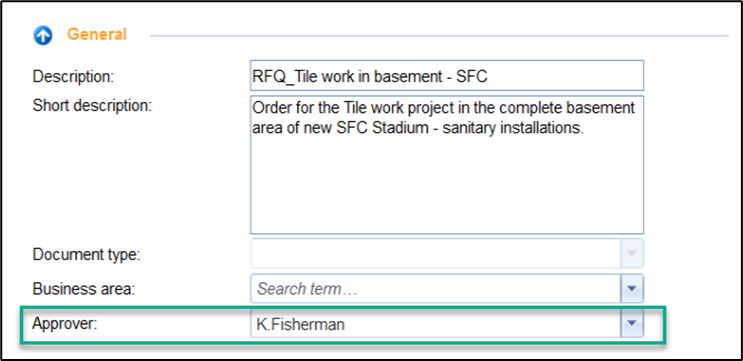Click the orange General section heading
The image size is (743, 361).
tap(97, 35)
